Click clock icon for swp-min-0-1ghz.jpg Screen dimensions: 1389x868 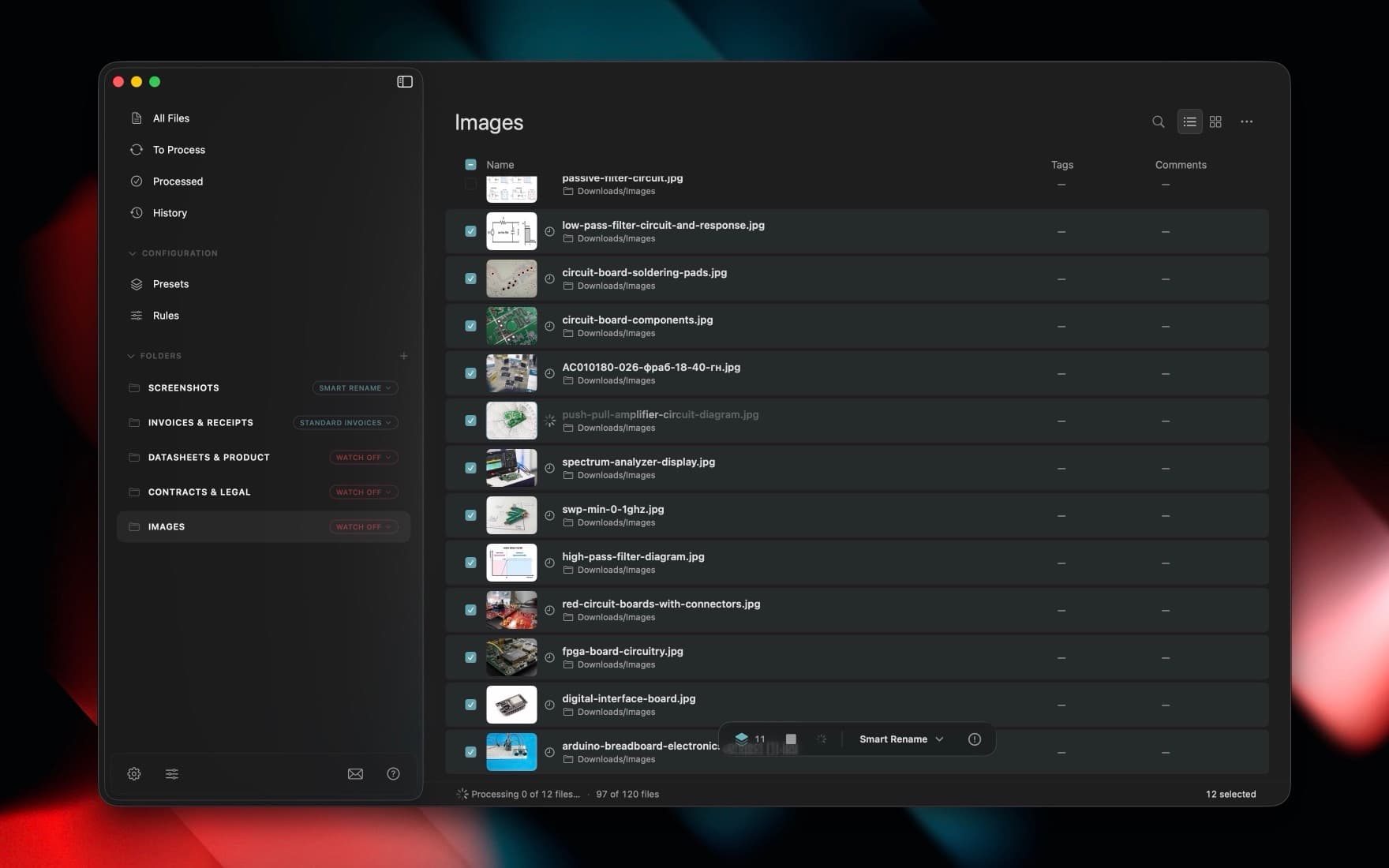pyautogui.click(x=550, y=515)
